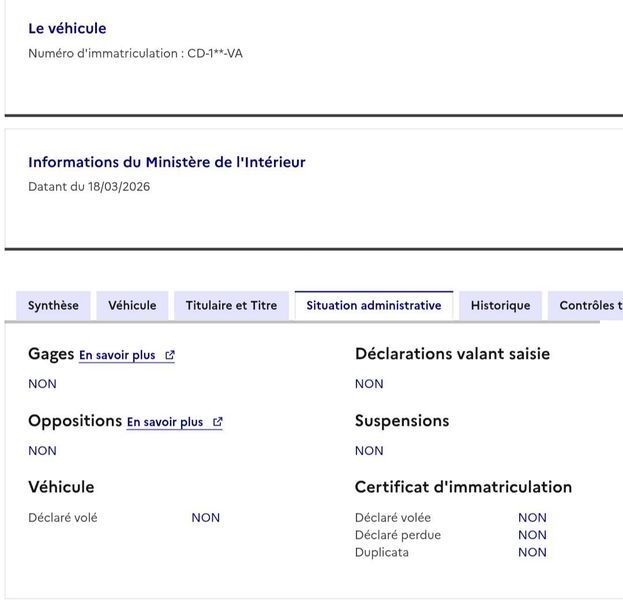The width and height of the screenshot is (623, 600).
Task: Click 'Déclarations valant saisie' heading
Action: tap(452, 354)
